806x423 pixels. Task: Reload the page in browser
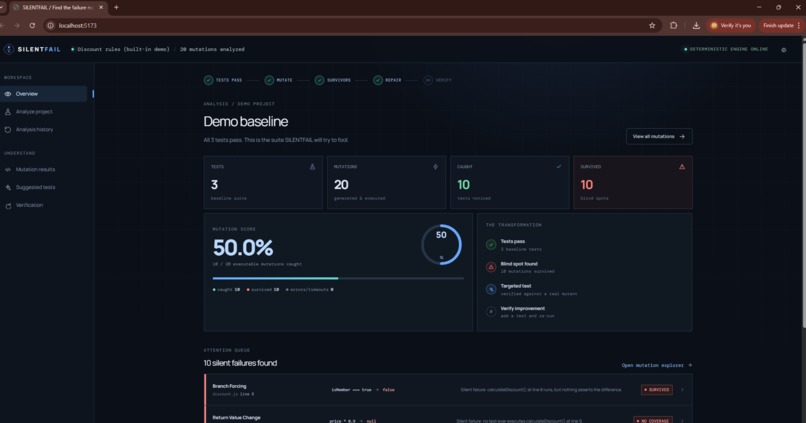[x=32, y=25]
